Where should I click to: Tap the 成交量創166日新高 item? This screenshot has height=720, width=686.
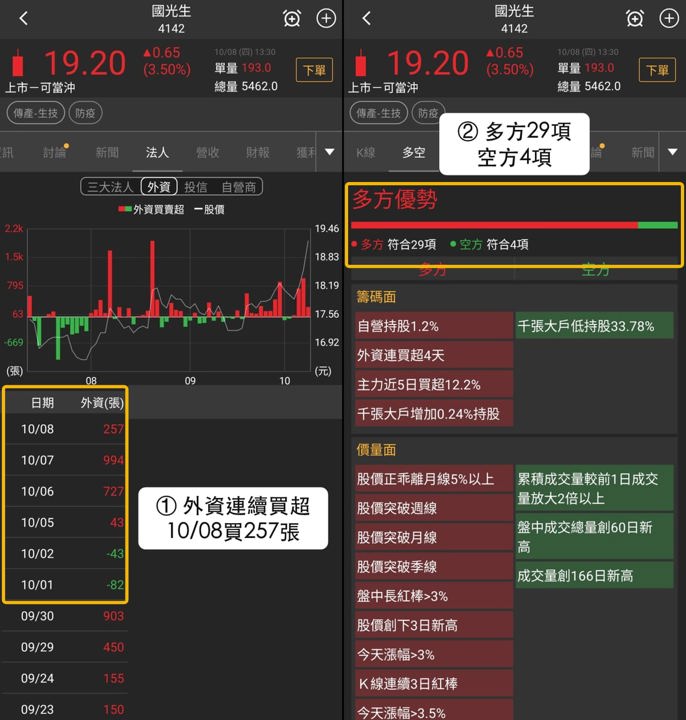tap(595, 575)
